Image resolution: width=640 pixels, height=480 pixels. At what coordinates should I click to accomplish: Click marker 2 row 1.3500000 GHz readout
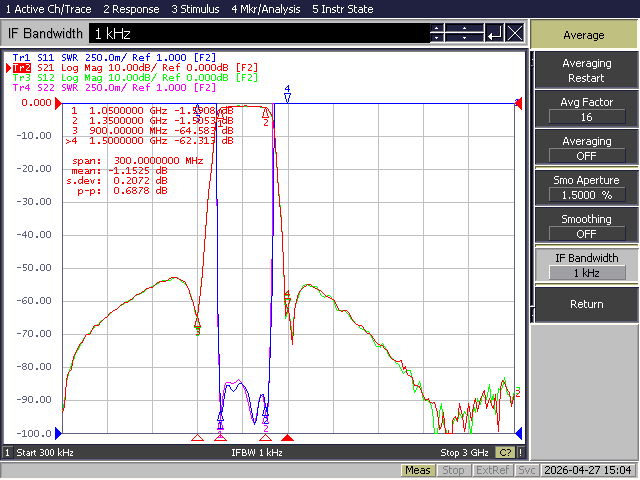point(152,120)
